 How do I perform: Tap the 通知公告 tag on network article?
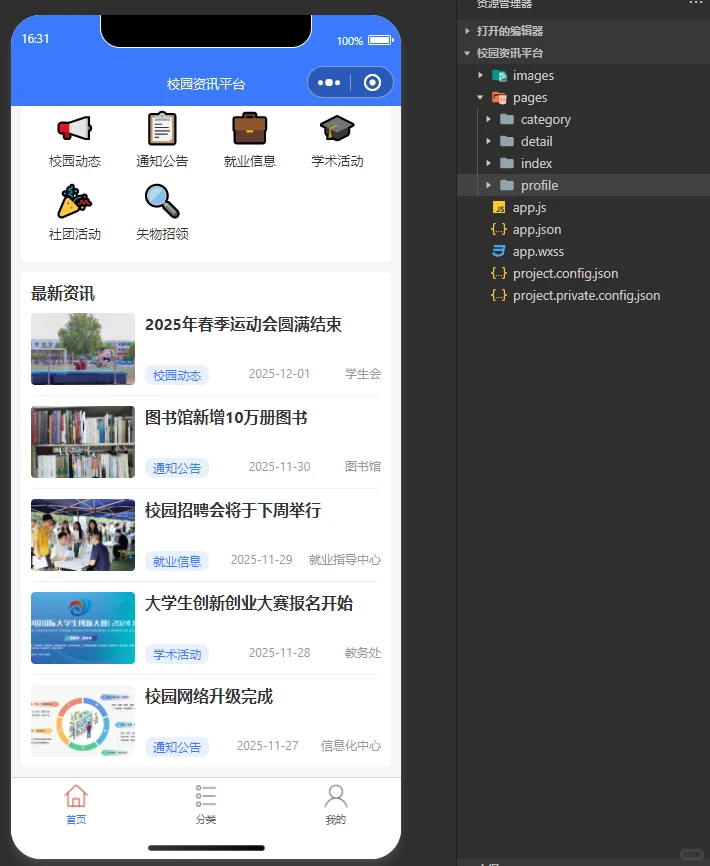click(x=177, y=747)
